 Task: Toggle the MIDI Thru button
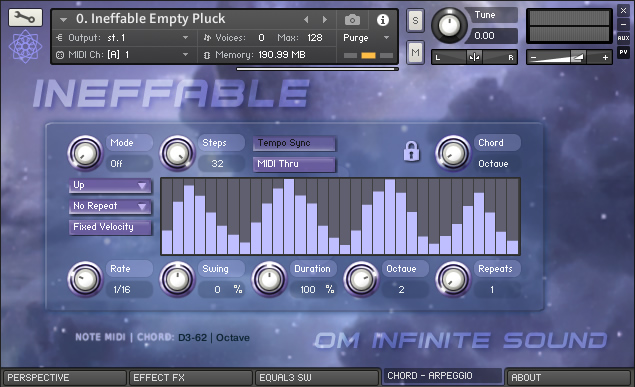294,164
